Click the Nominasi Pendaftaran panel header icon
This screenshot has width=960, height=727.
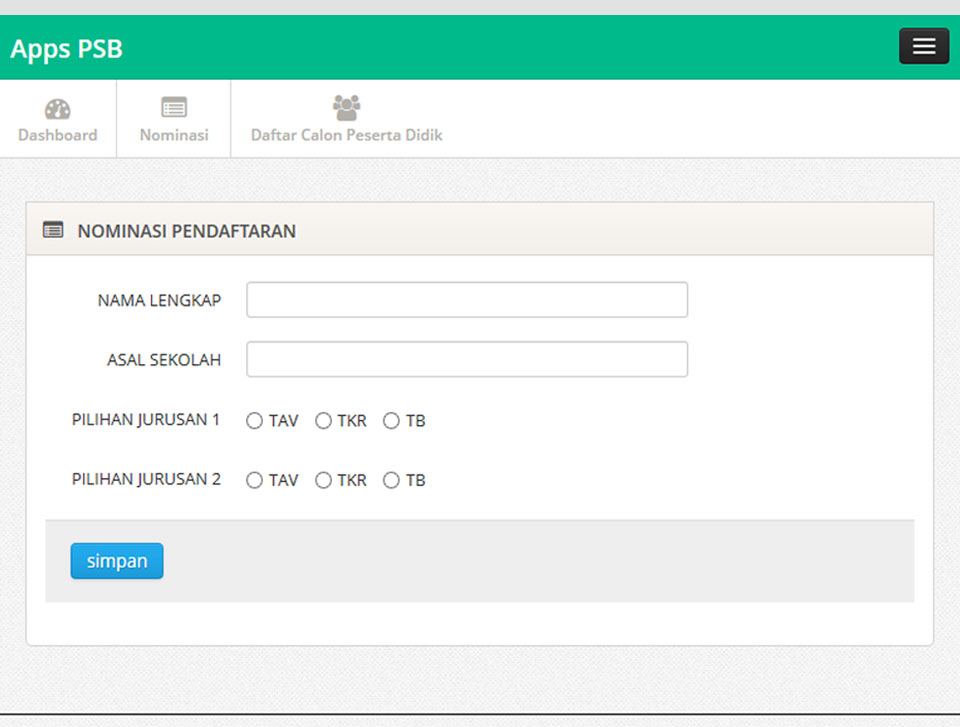53,230
